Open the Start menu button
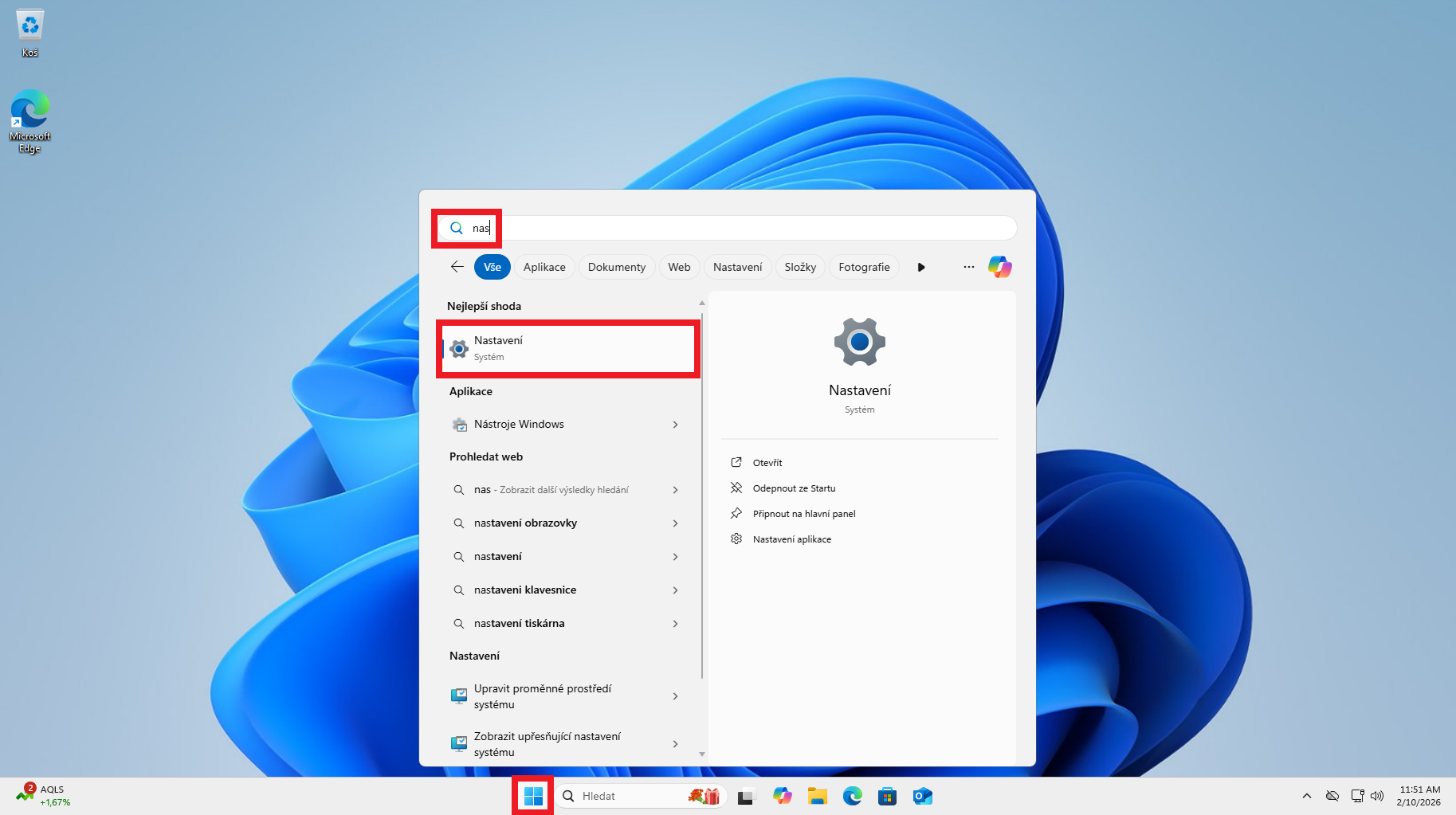The width and height of the screenshot is (1456, 815). (x=532, y=795)
